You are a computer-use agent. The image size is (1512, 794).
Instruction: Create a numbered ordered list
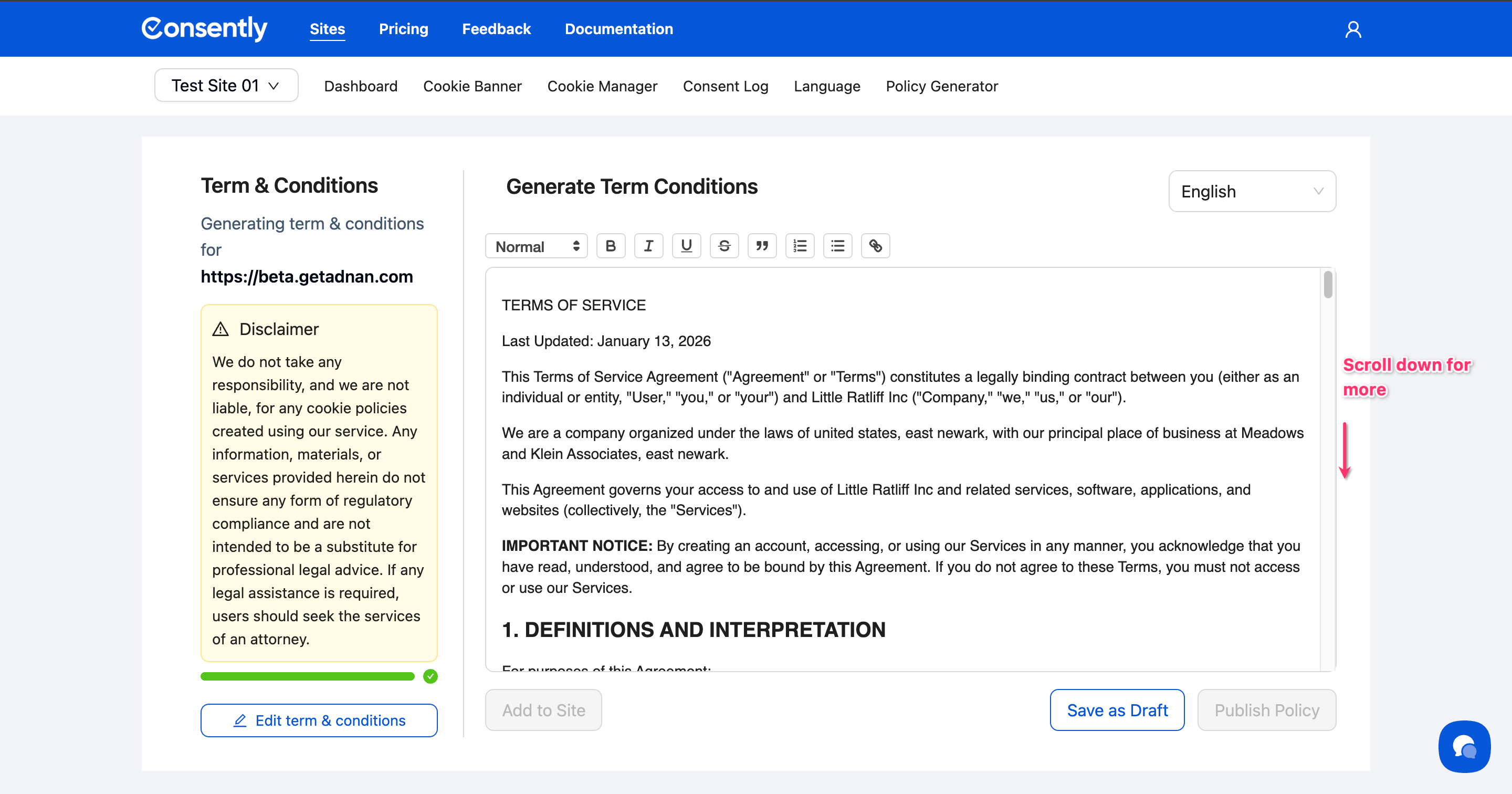click(x=800, y=246)
